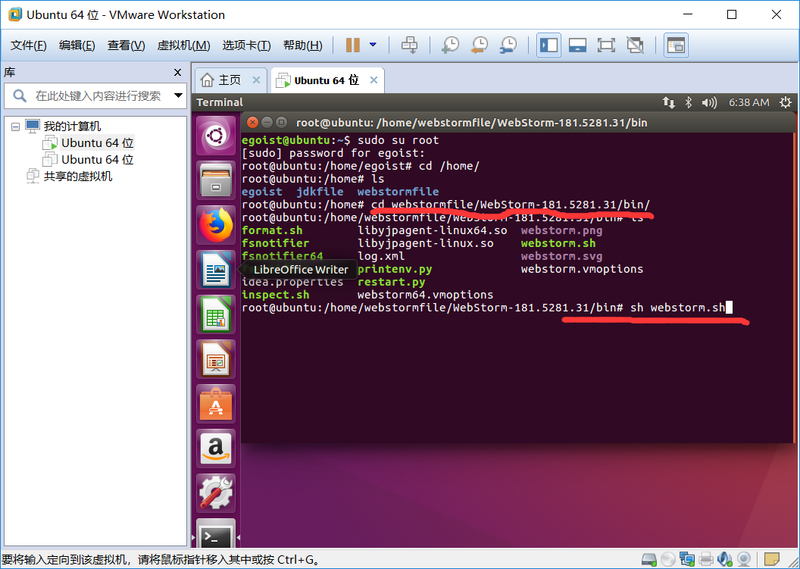800x569 pixels.
Task: Click the Terminal launcher icon at bottom
Action: tap(216, 533)
